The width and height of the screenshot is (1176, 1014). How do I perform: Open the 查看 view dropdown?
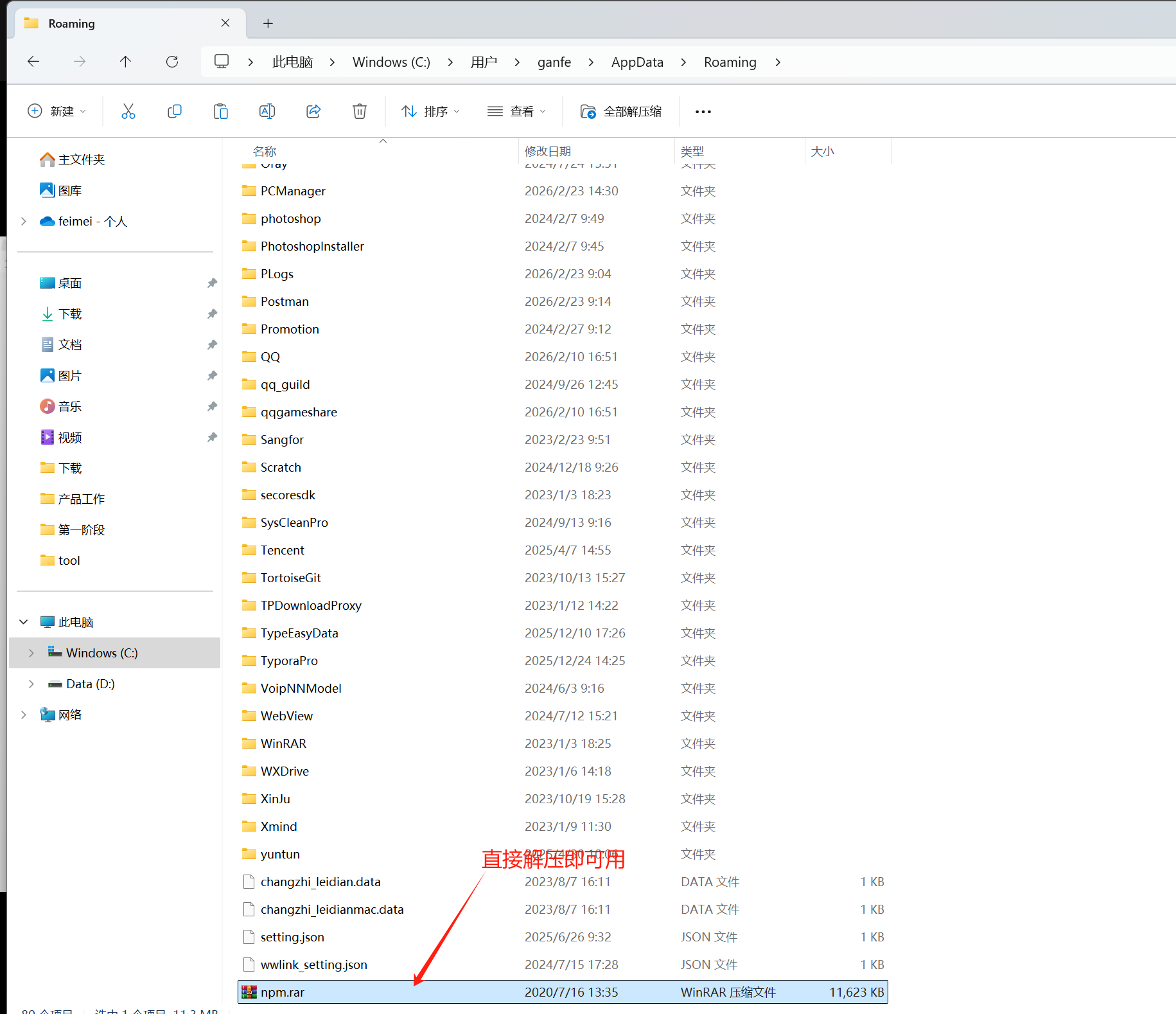coord(516,112)
